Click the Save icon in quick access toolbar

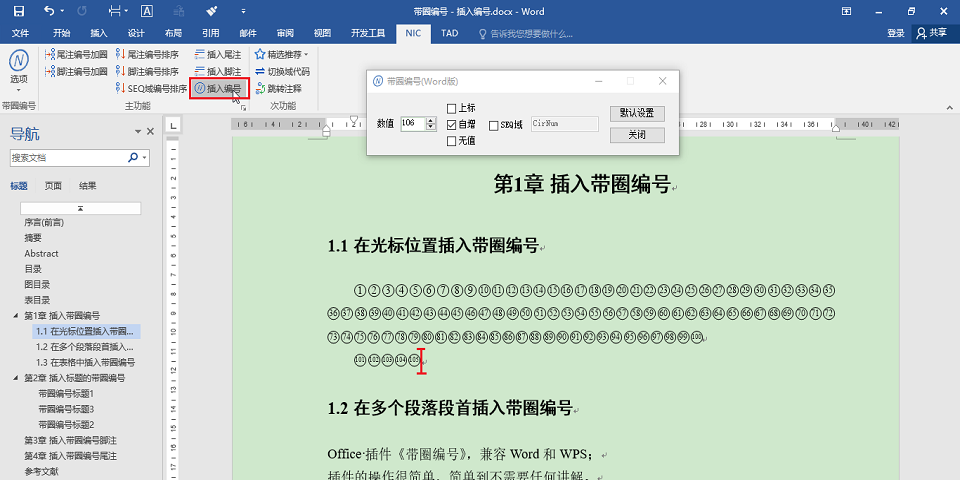[x=18, y=11]
